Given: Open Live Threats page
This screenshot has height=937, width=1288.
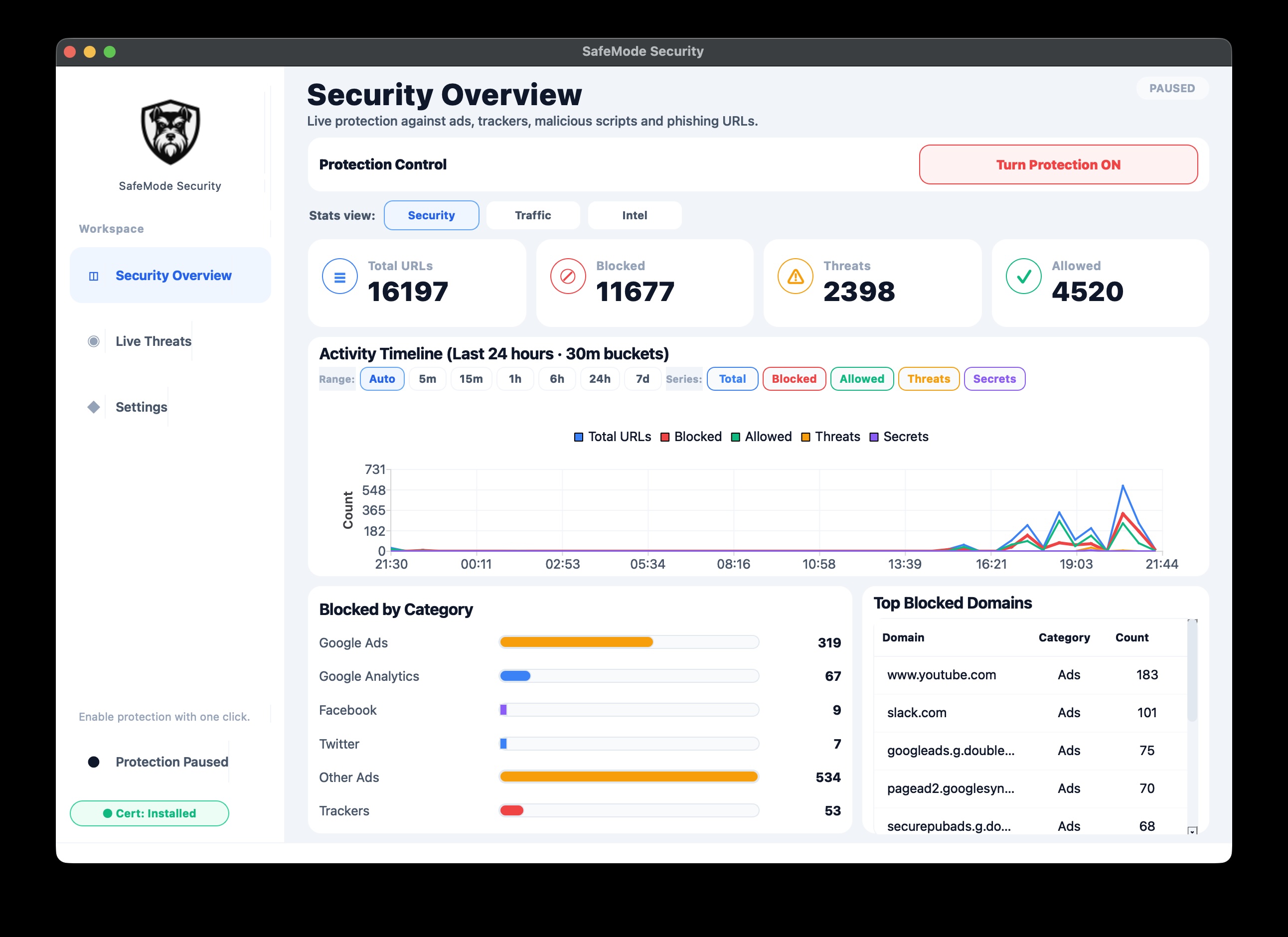Looking at the screenshot, I should click(154, 341).
